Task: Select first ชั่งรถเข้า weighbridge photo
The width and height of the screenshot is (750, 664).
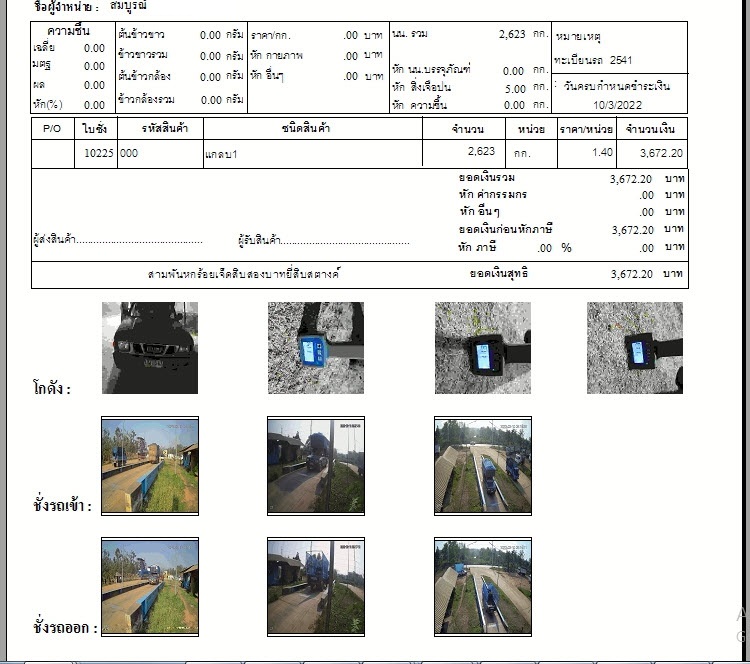Action: click(x=150, y=465)
